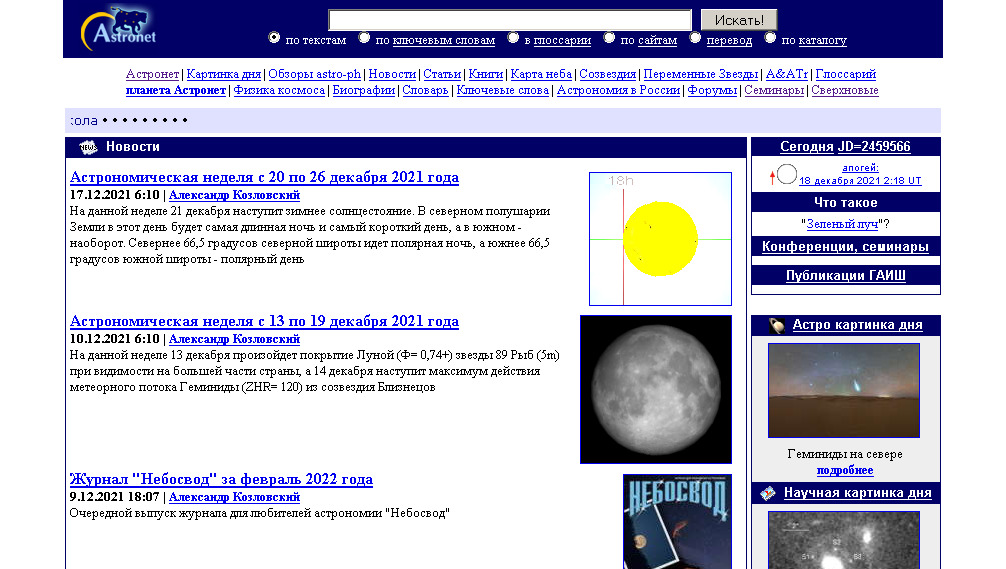Open article 'Астрономическая неделя с 20 по 26 декабря'
1006x569 pixels.
[x=264, y=178]
